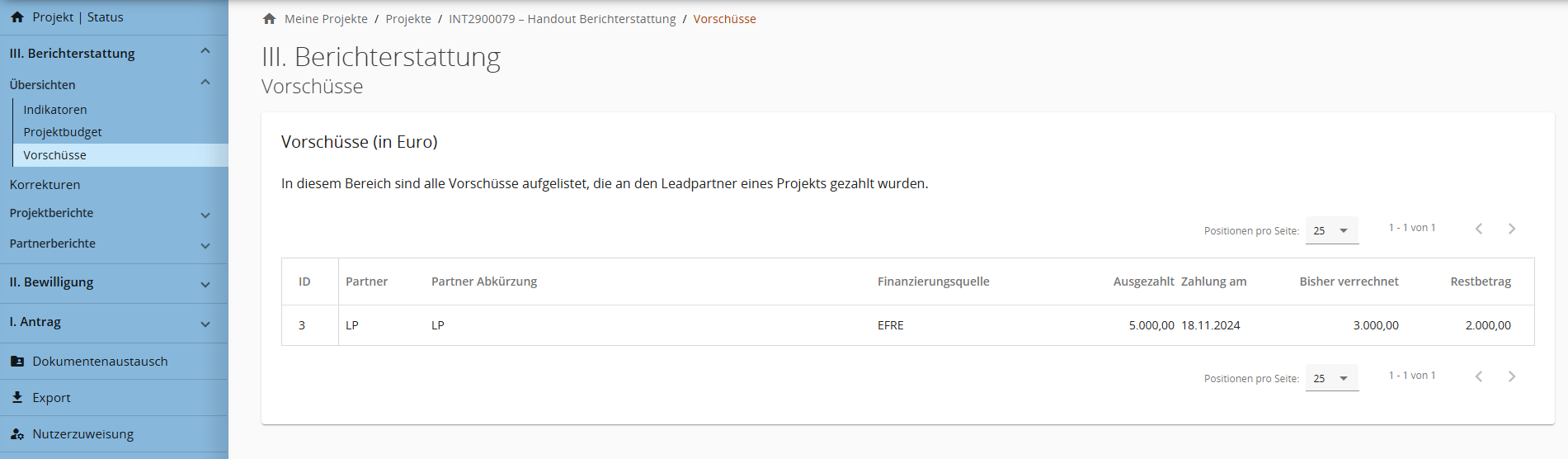This screenshot has width=1568, height=459.
Task: Go to previous page in top paginator
Action: (1479, 229)
